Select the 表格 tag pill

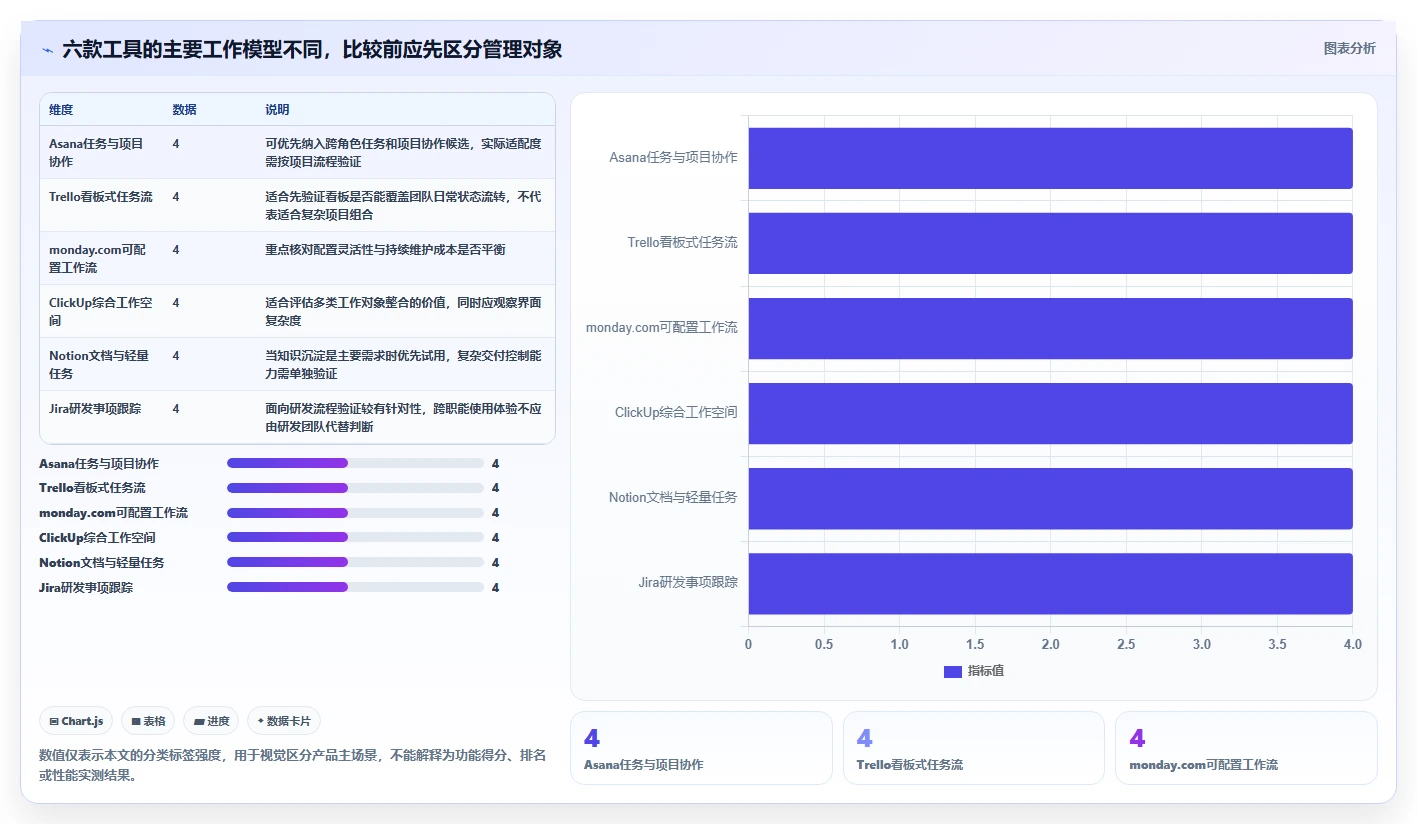point(148,721)
